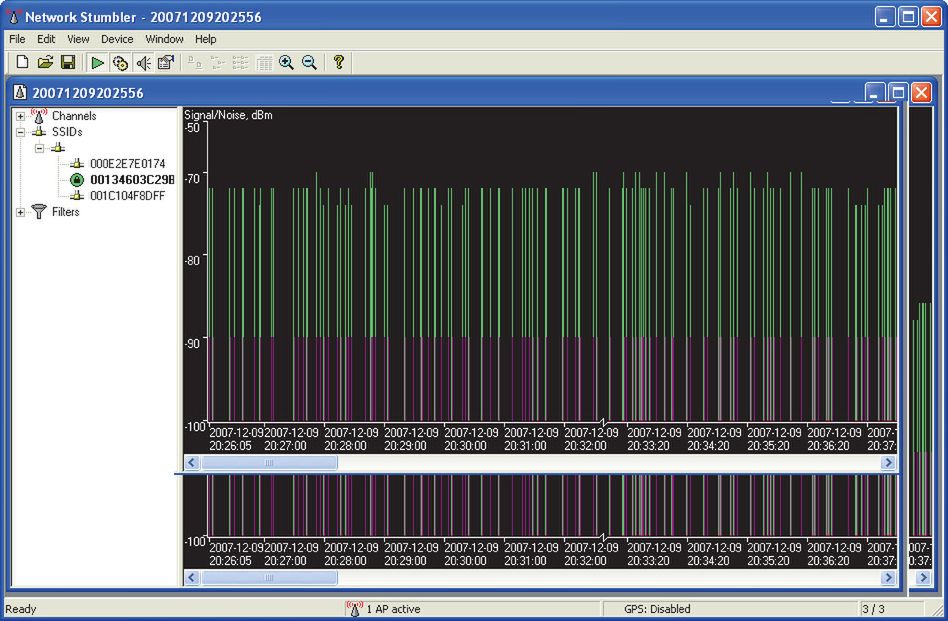Image resolution: width=948 pixels, height=621 pixels.
Task: Click the 'Signal/Noise, dBm' graph label
Action: pos(228,115)
